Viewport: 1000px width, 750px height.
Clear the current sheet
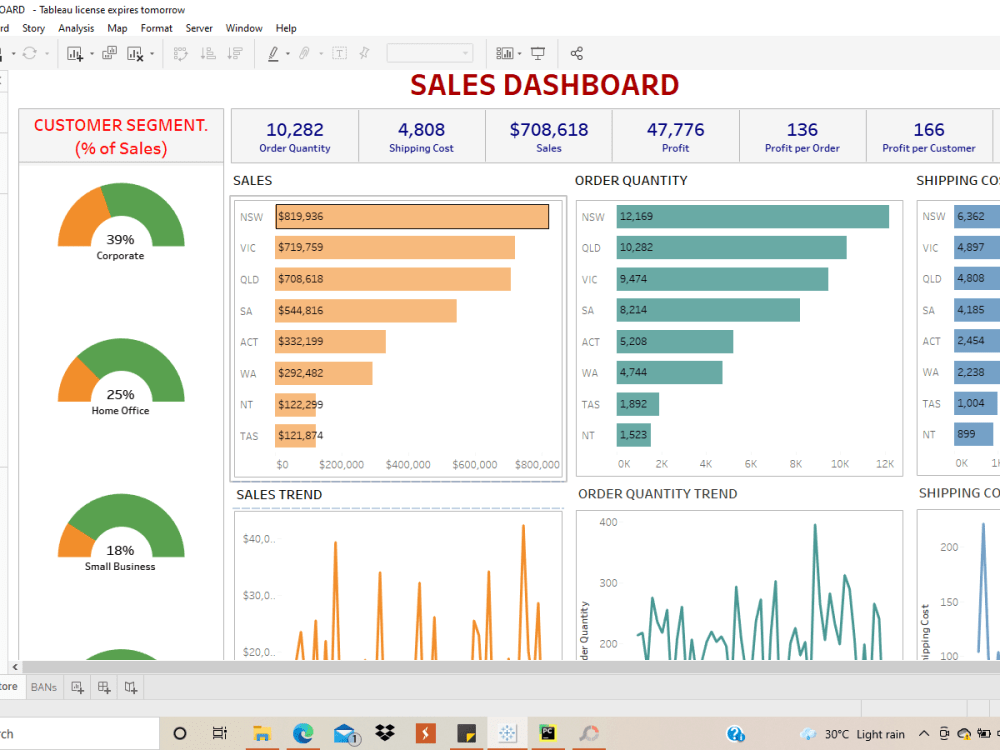137,53
